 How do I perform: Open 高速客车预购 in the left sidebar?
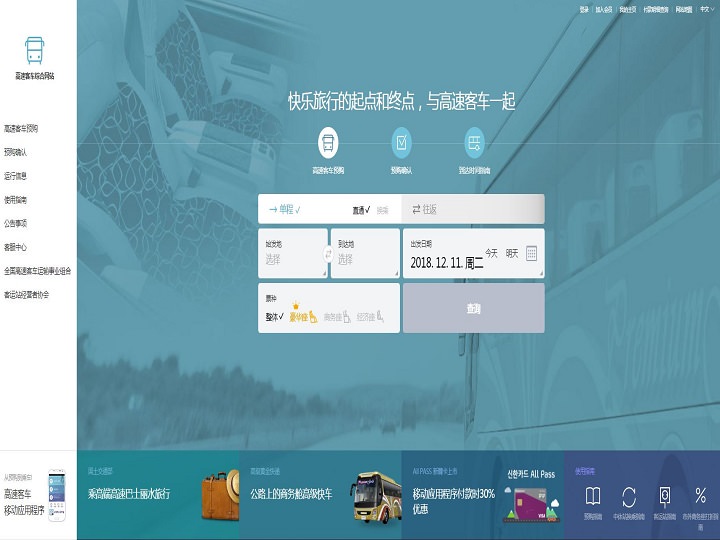coord(21,129)
